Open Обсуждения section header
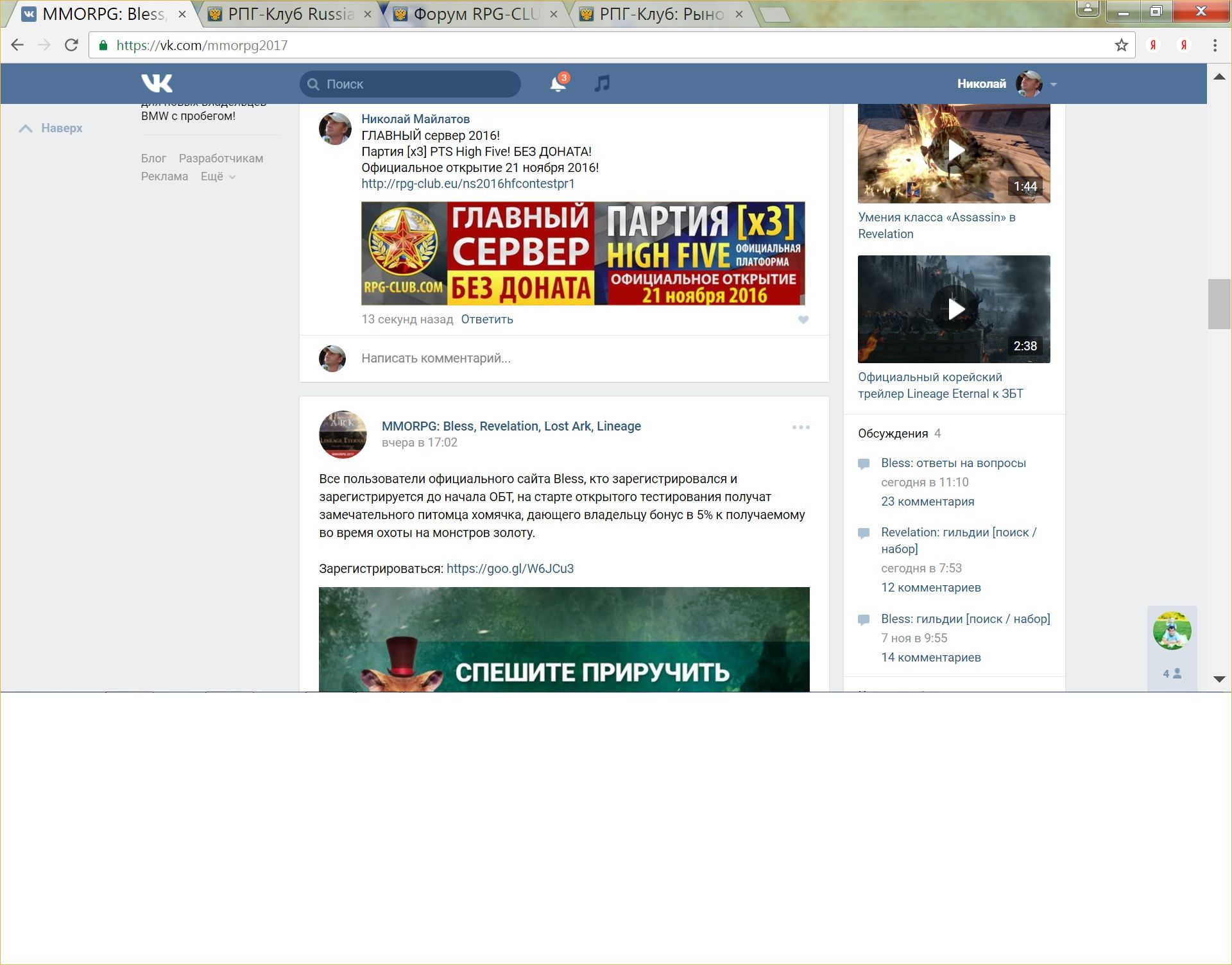The width and height of the screenshot is (1232, 965). coord(893,434)
